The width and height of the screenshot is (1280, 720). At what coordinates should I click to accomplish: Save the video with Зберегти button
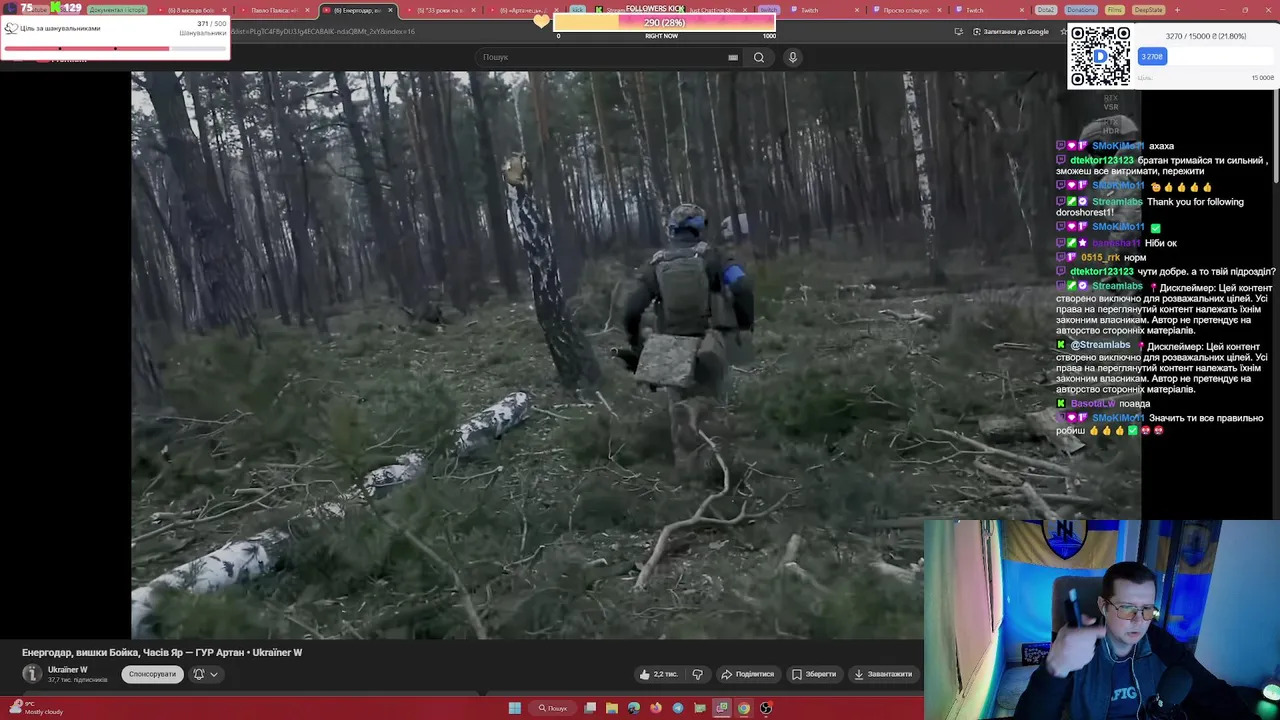pyautogui.click(x=814, y=674)
